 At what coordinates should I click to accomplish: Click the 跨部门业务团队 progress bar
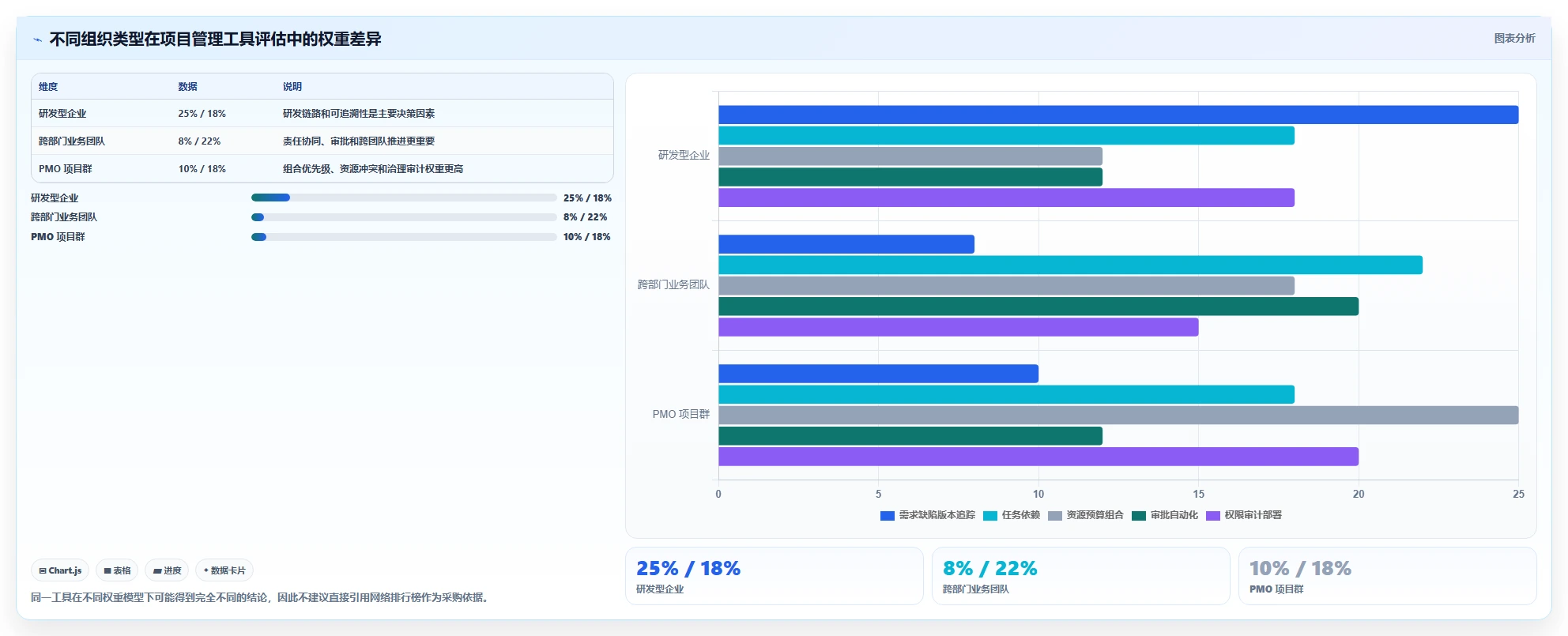point(404,217)
